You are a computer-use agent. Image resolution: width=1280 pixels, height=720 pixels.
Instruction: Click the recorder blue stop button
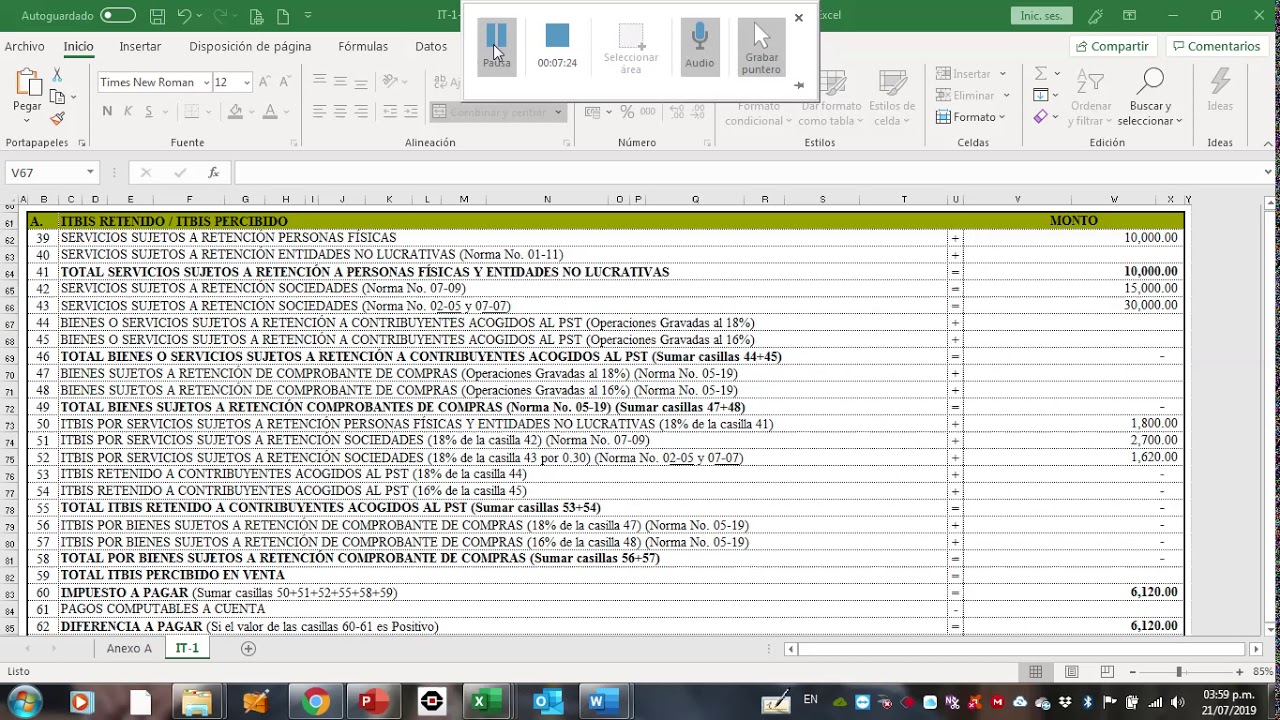point(557,36)
